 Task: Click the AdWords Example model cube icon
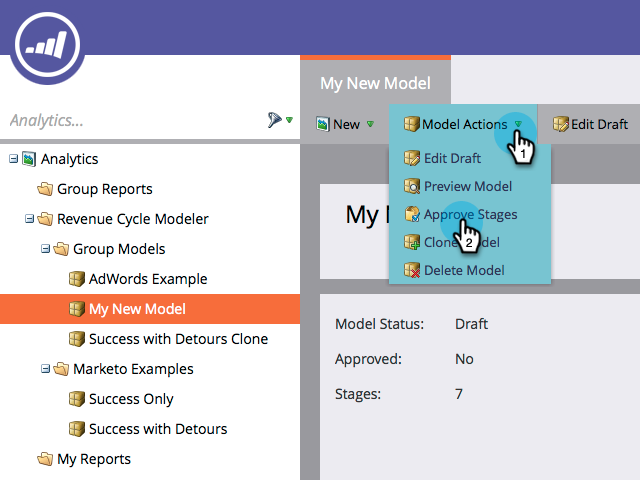click(x=77, y=279)
